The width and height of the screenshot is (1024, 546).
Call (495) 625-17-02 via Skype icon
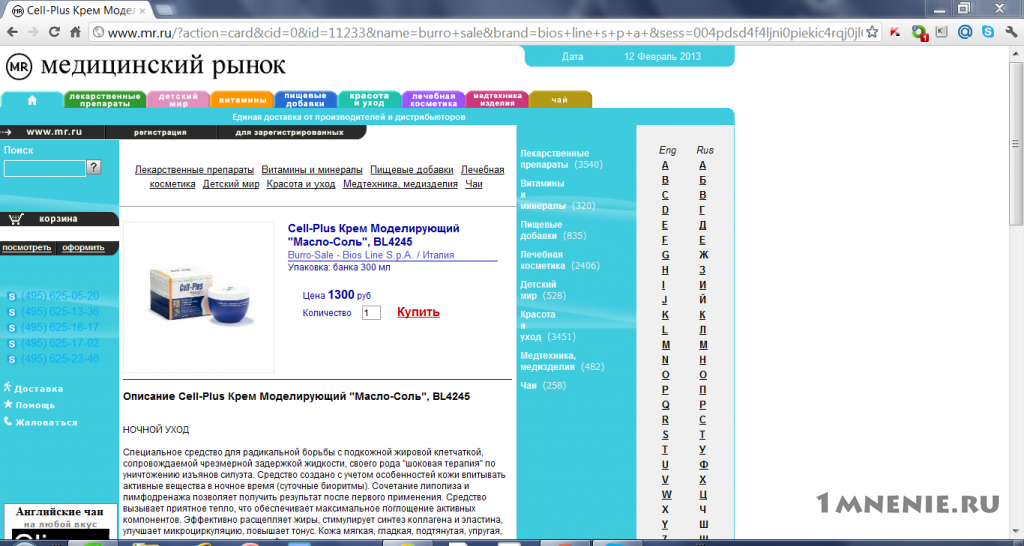(x=11, y=344)
